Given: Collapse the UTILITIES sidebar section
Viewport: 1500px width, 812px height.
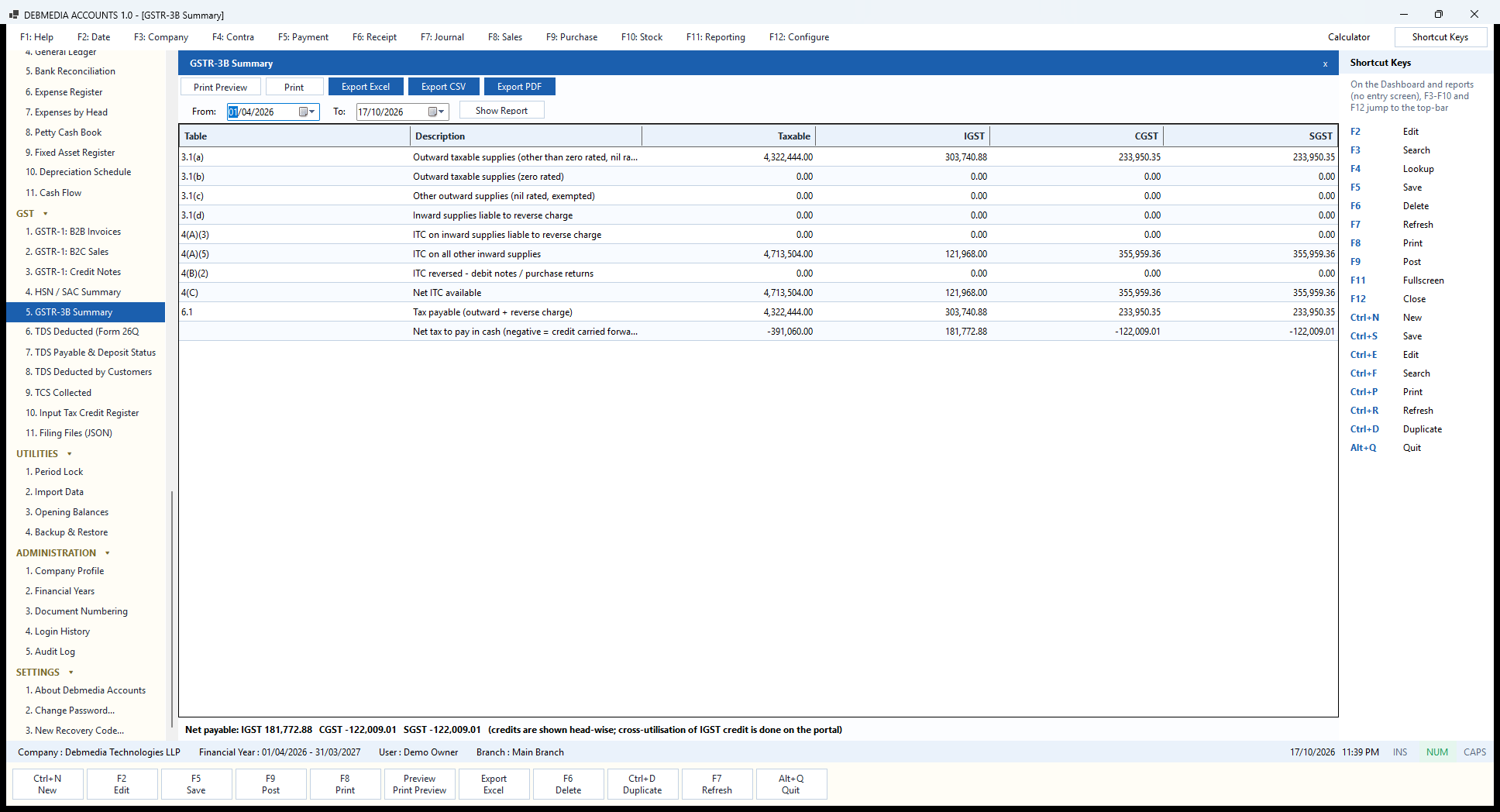Looking at the screenshot, I should 70,454.
